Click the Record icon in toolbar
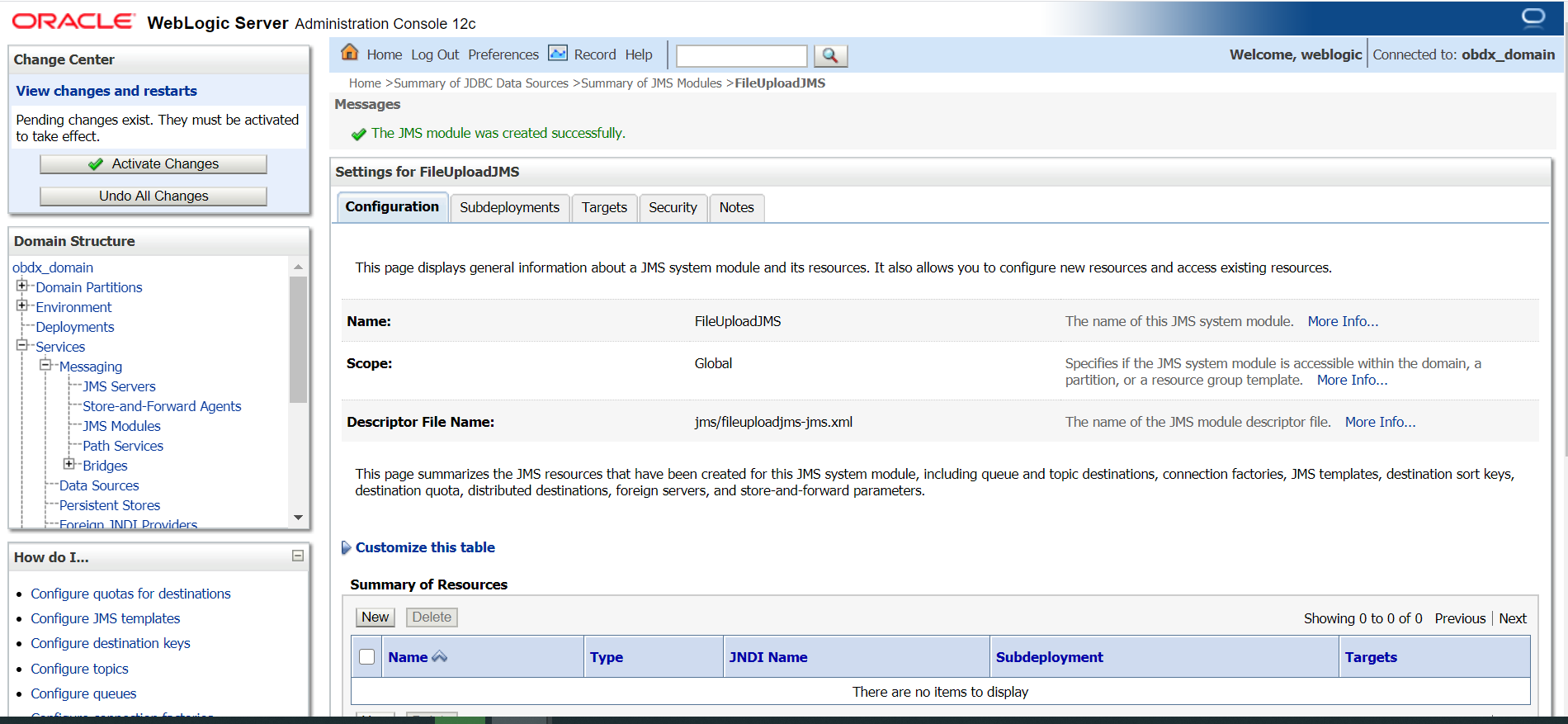Screen dimensions: 1568x724 558,54
